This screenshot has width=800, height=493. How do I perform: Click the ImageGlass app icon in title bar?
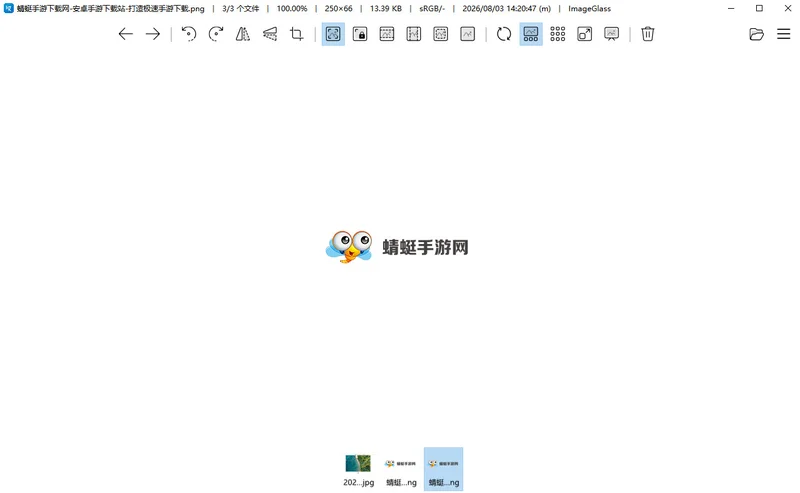click(8, 8)
